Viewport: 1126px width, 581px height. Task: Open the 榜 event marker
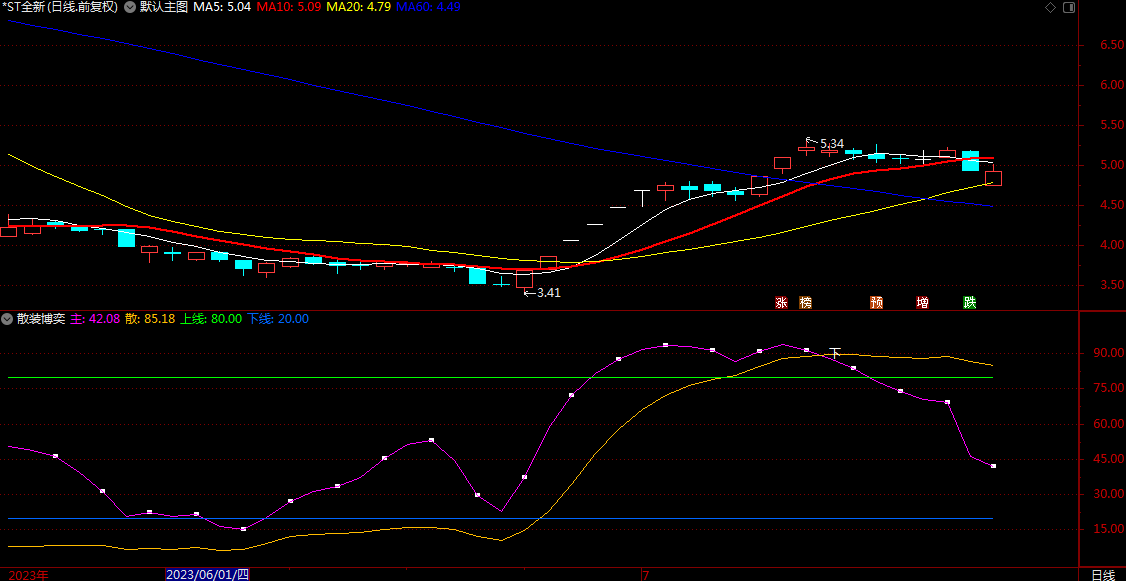[x=805, y=302]
